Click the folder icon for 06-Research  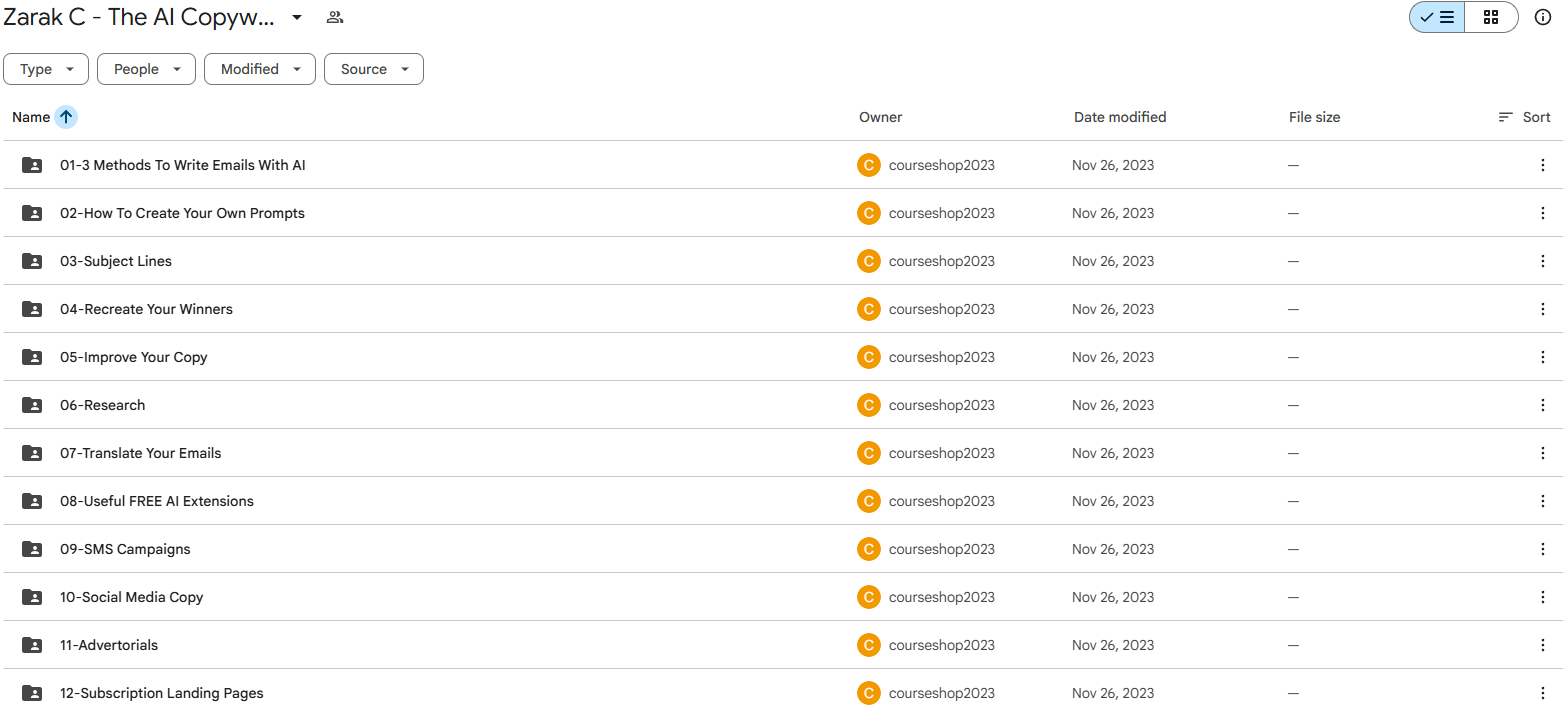pyautogui.click(x=32, y=405)
